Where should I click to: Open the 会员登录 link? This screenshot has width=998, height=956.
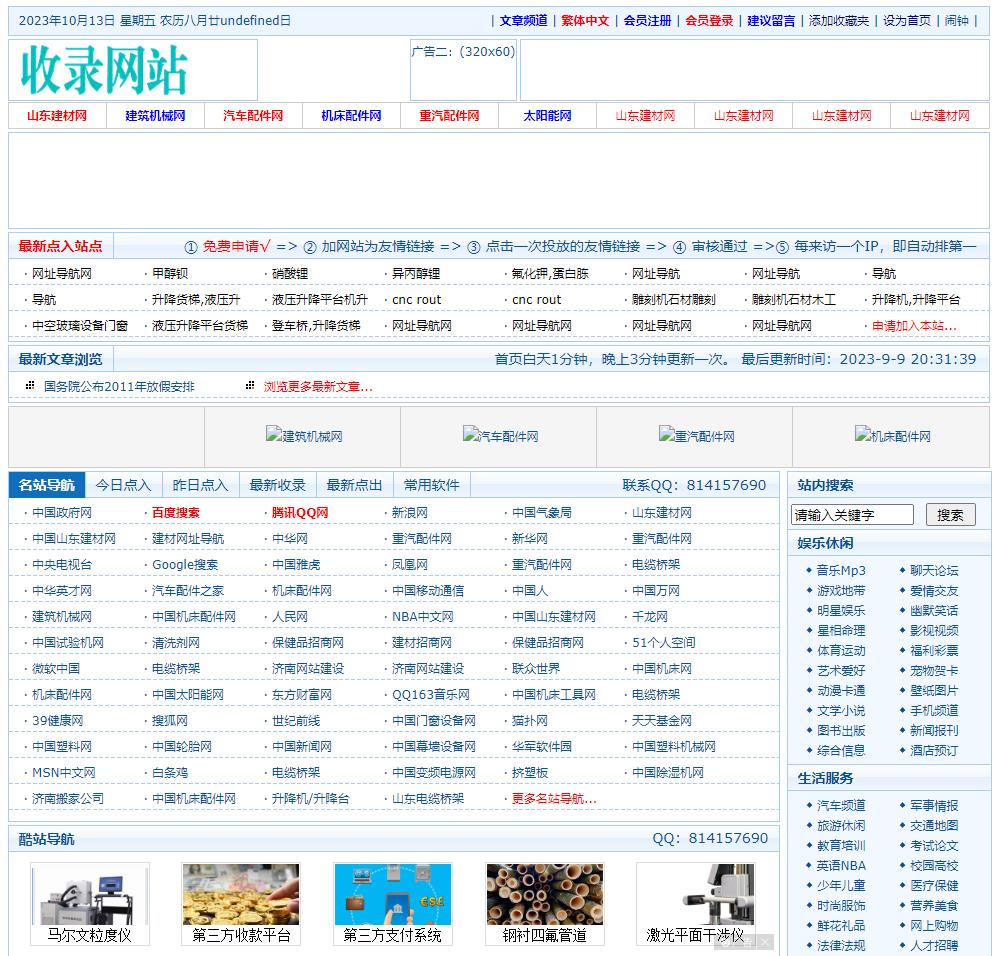click(709, 21)
